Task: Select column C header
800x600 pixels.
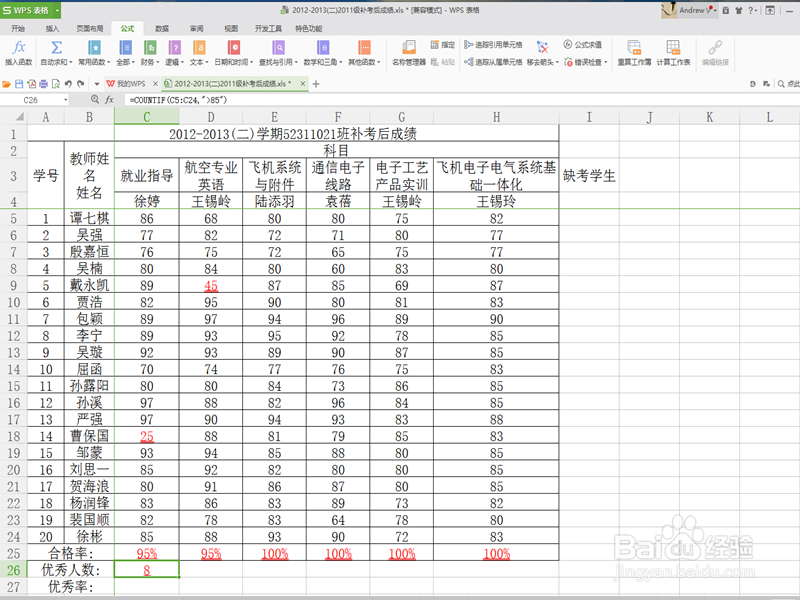Action: pyautogui.click(x=146, y=117)
